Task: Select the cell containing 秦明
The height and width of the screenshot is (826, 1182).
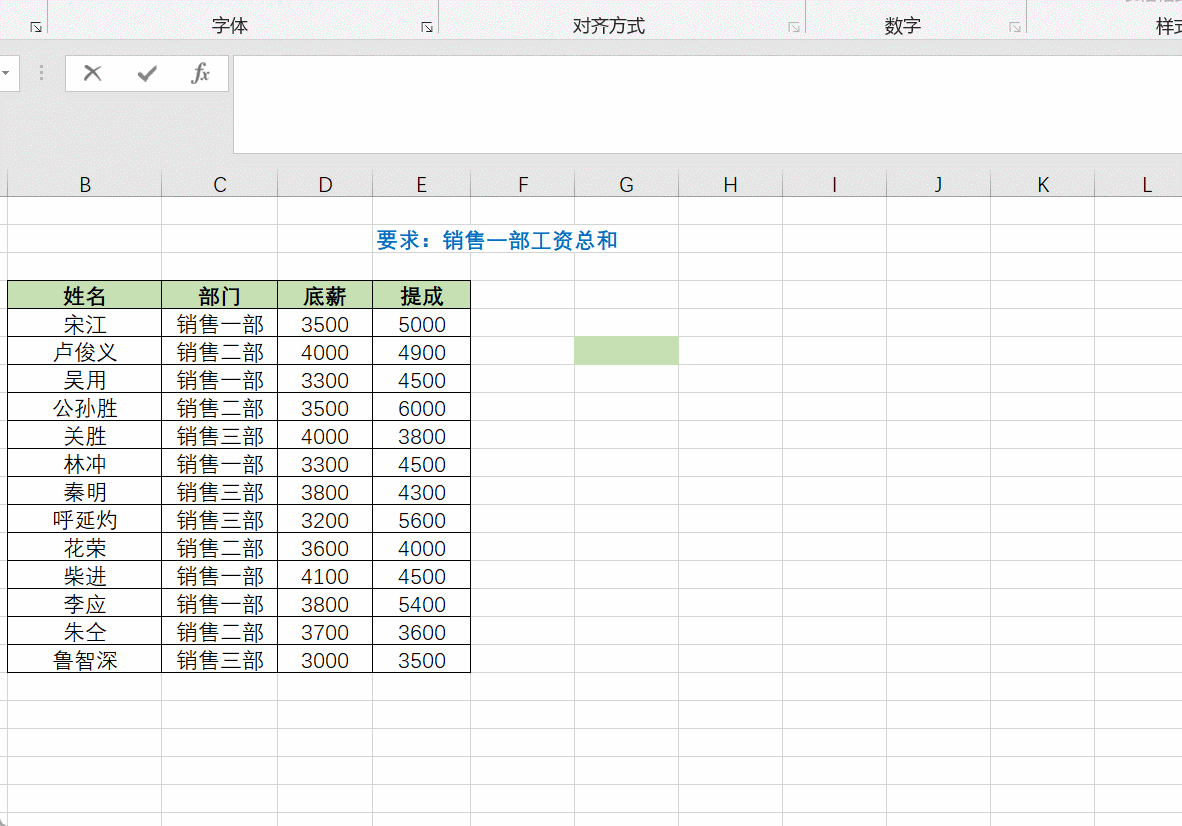Action: tap(84, 491)
